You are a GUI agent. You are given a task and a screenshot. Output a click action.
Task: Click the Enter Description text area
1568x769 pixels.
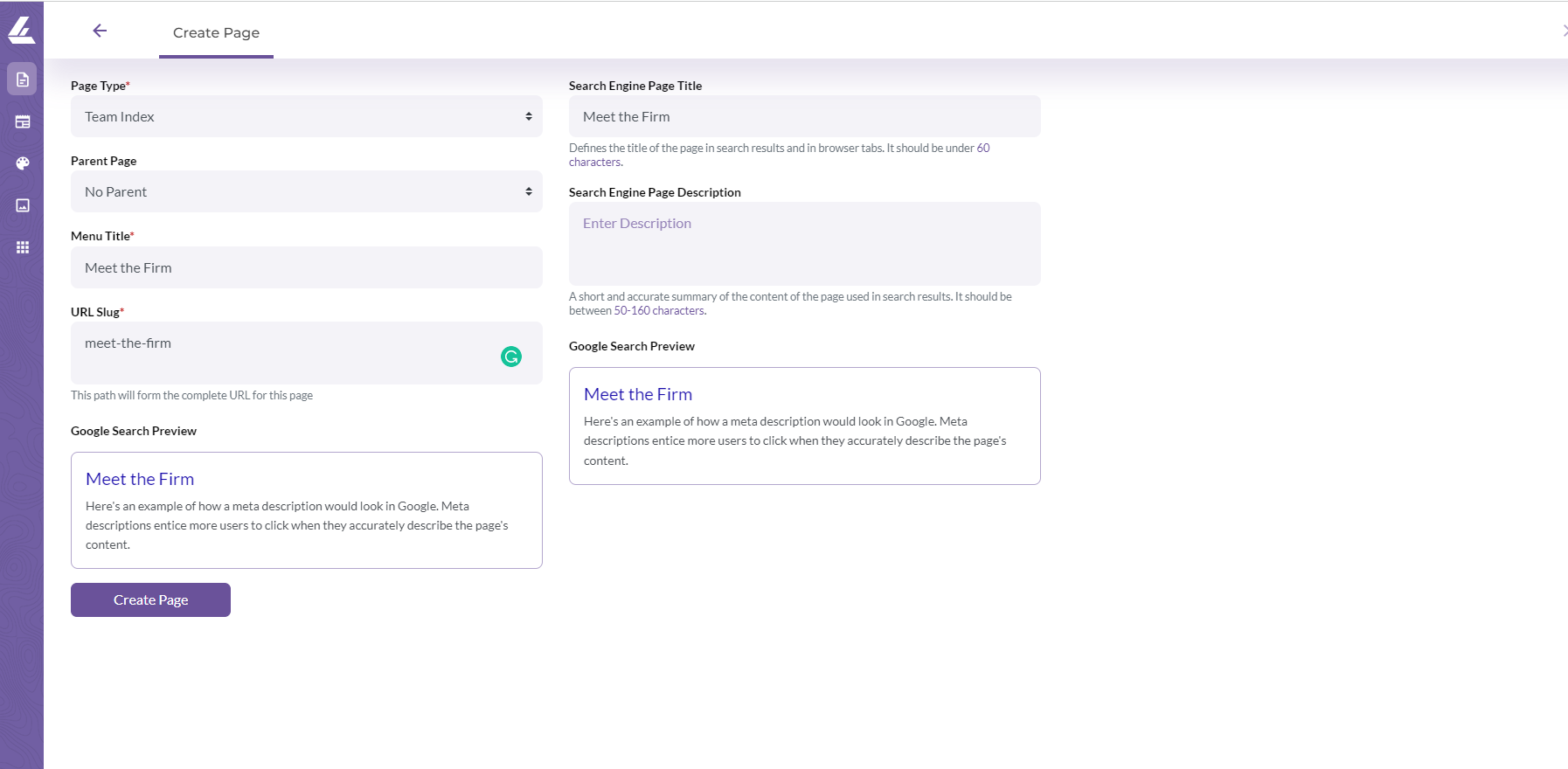click(805, 244)
